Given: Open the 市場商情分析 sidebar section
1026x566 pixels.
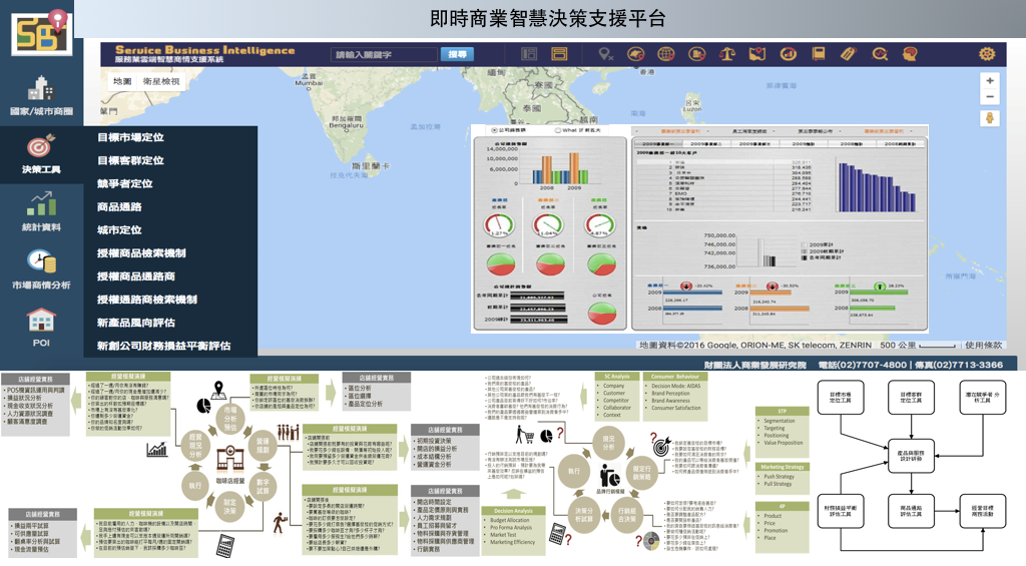Looking at the screenshot, I should [x=41, y=269].
